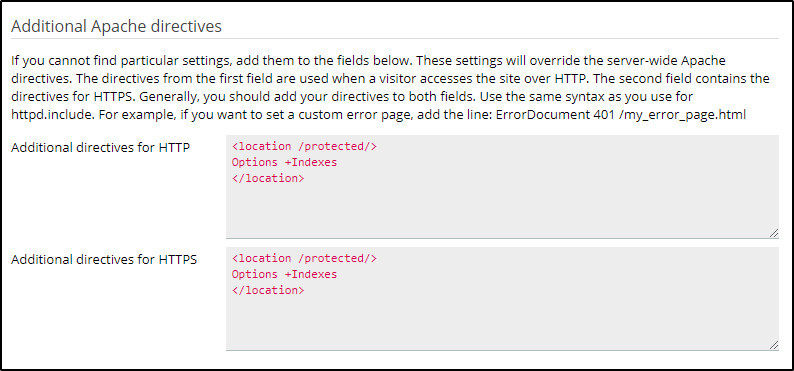Click the word 'Options' in the HTTPS field
The image size is (794, 371).
coord(255,274)
